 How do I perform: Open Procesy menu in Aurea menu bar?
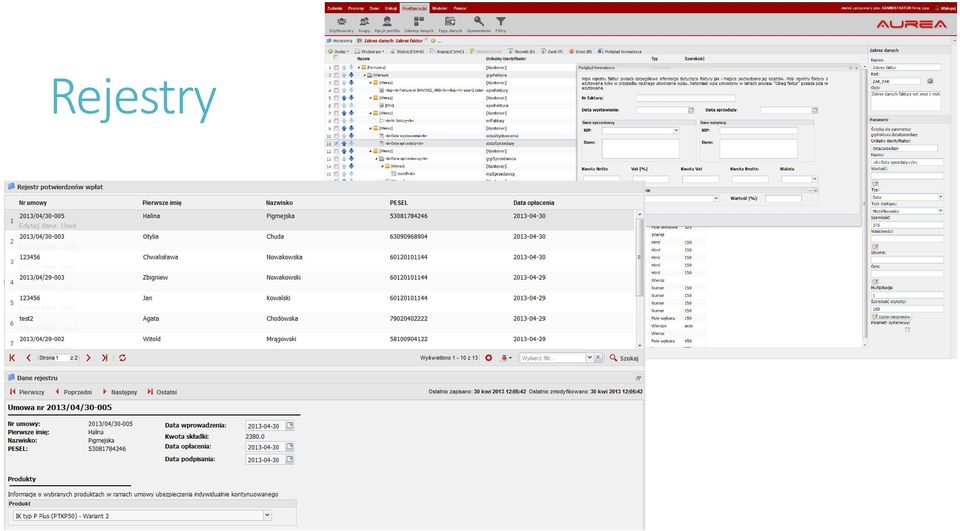356,8
